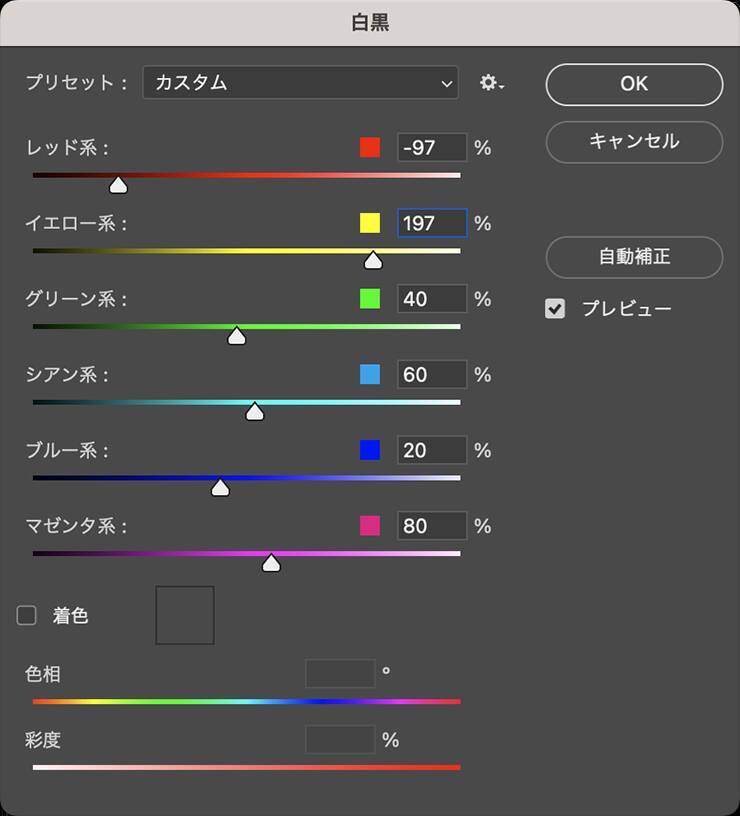740x816 pixels.
Task: Click the ブルー系 value field showing 20
Action: point(431,450)
